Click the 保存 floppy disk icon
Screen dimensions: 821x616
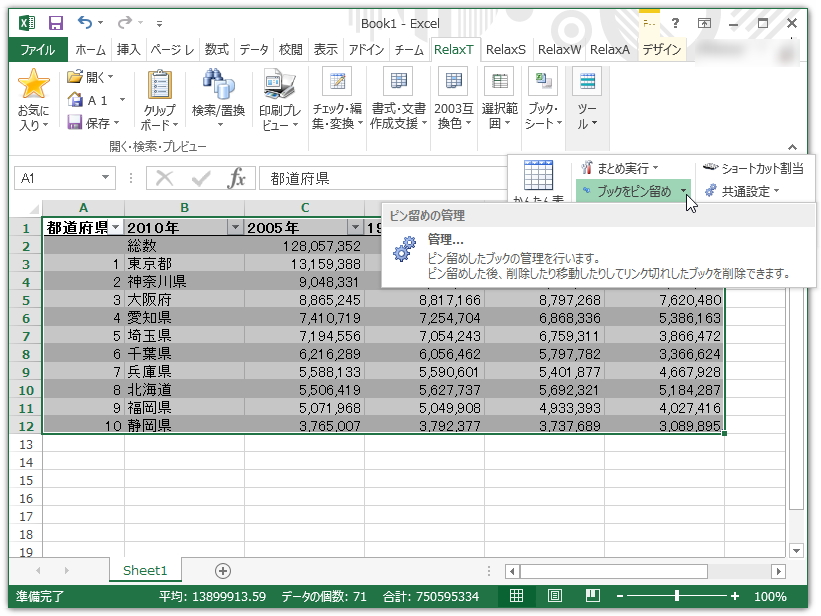[x=75, y=123]
